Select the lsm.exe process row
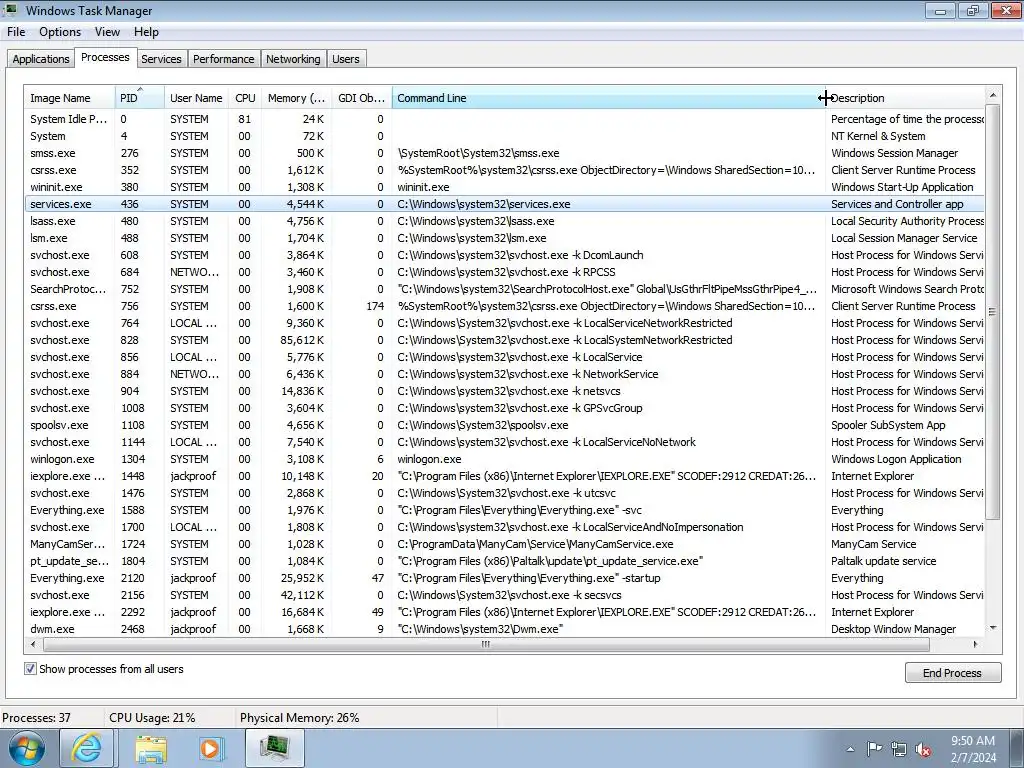This screenshot has height=768, width=1024. (x=504, y=238)
